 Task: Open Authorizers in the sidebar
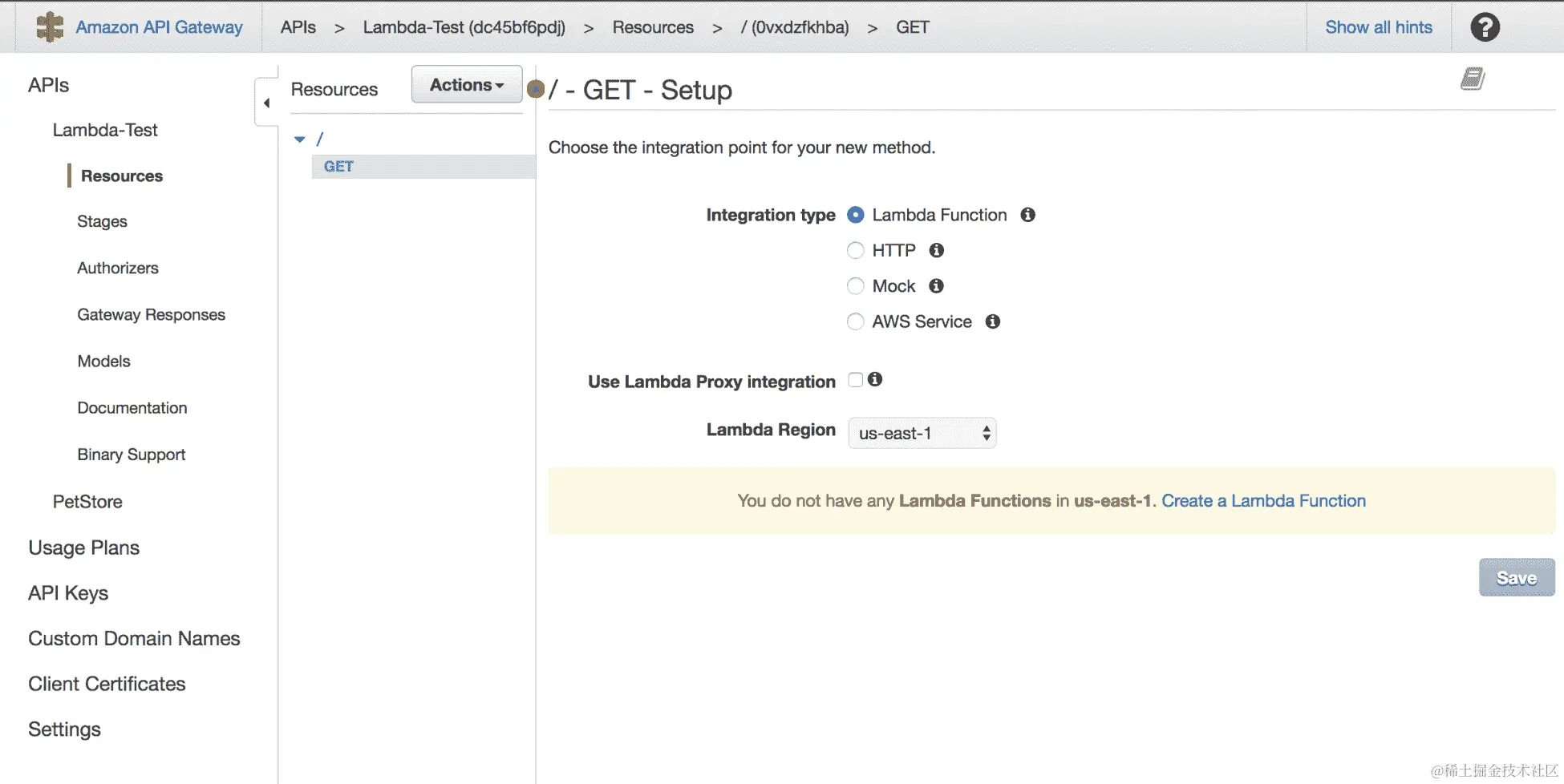pyautogui.click(x=118, y=268)
